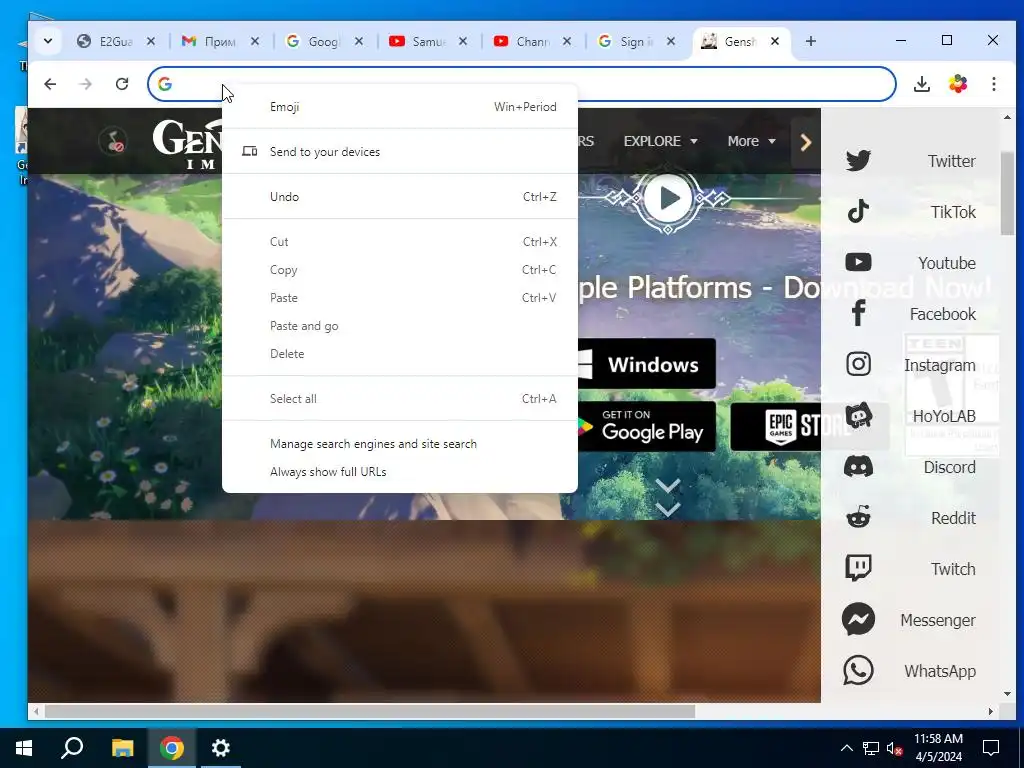
Task: Click the Genshin Impact logo
Action: (x=187, y=144)
